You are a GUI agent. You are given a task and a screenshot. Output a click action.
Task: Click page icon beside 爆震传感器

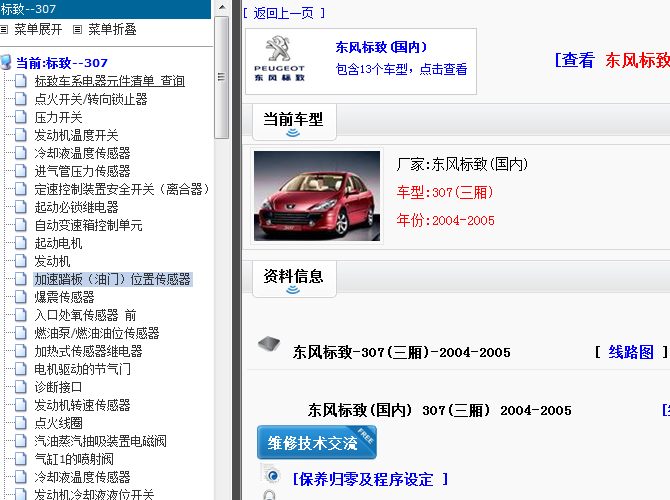21,296
